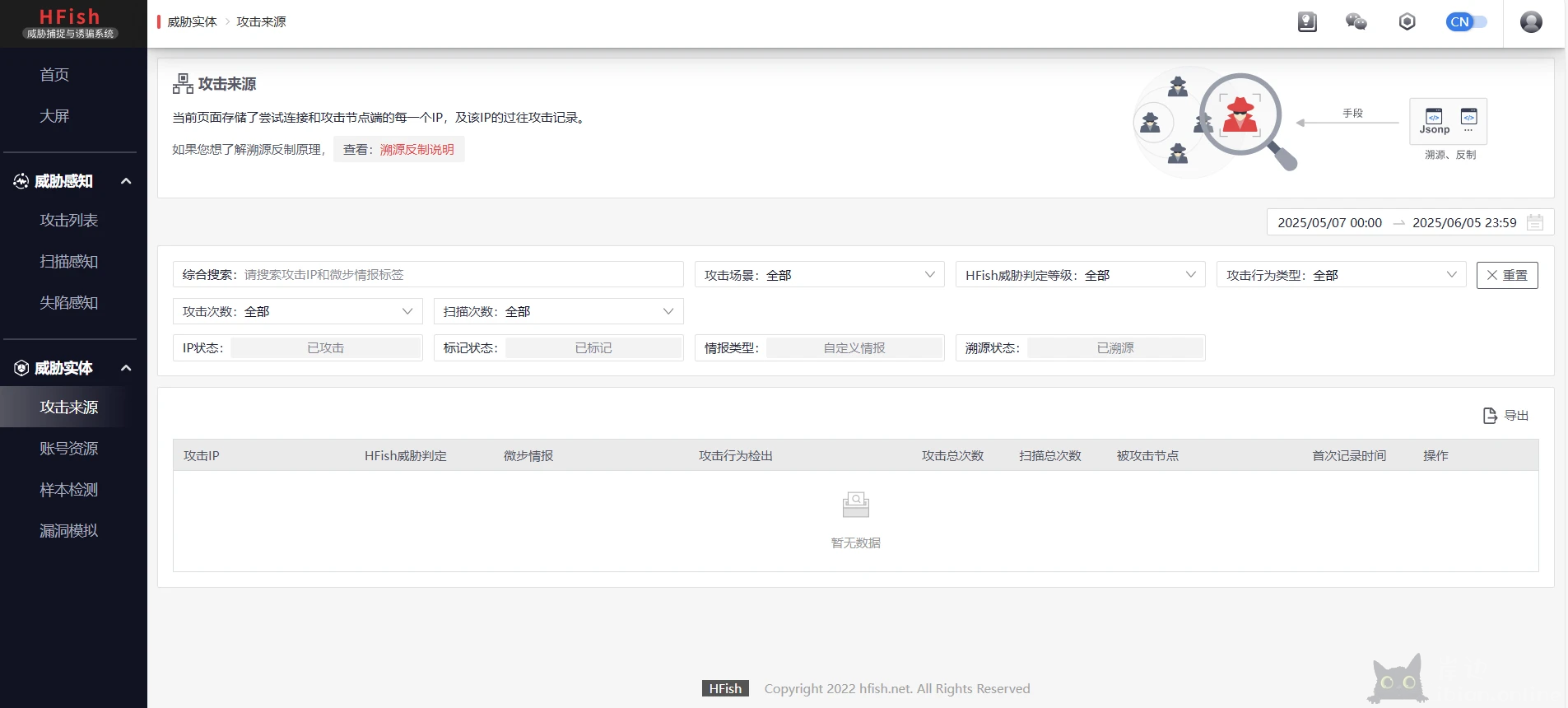Open the 溯源反制说明 link

(416, 150)
